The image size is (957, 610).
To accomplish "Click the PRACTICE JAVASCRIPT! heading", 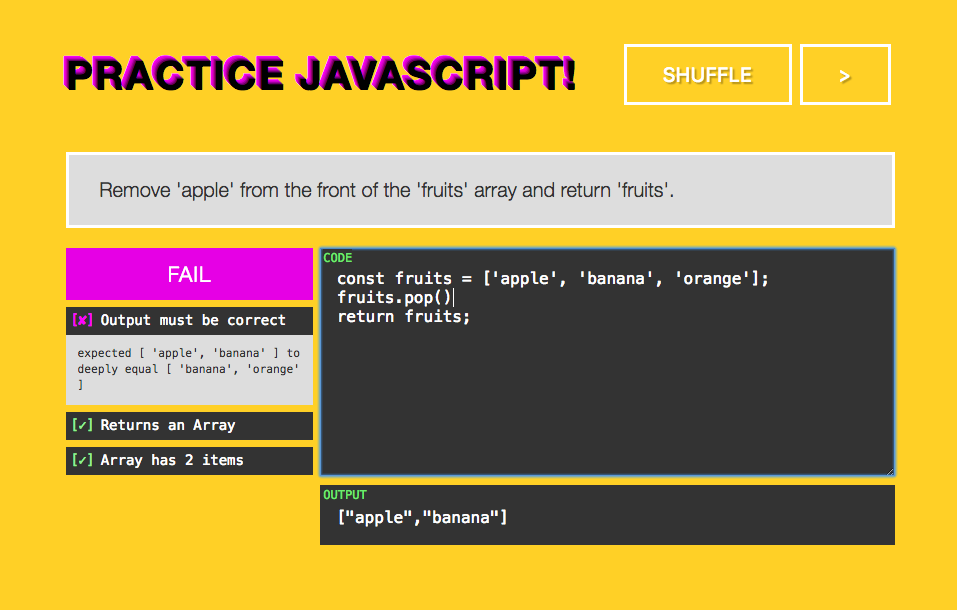I will 320,72.
